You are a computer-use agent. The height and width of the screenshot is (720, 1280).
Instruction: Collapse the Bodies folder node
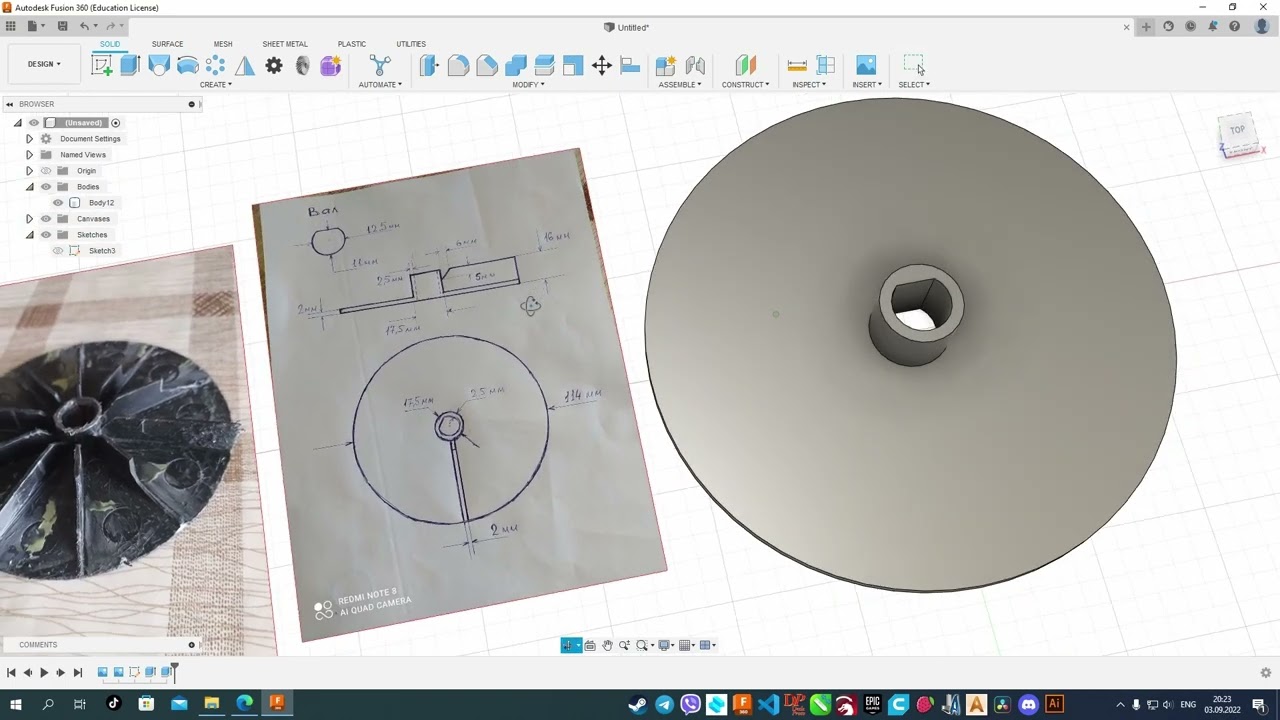(29, 187)
